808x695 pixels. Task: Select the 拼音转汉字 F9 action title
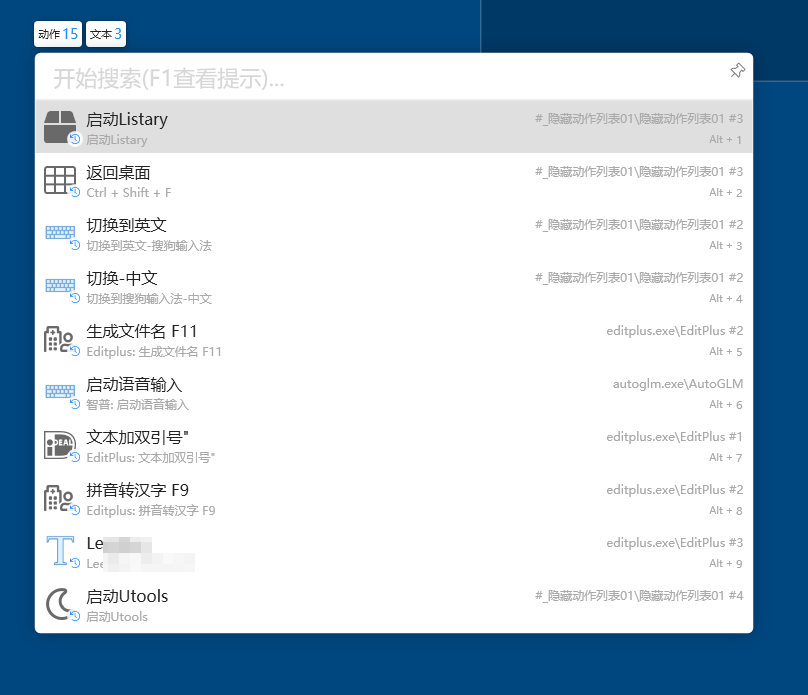(x=137, y=490)
